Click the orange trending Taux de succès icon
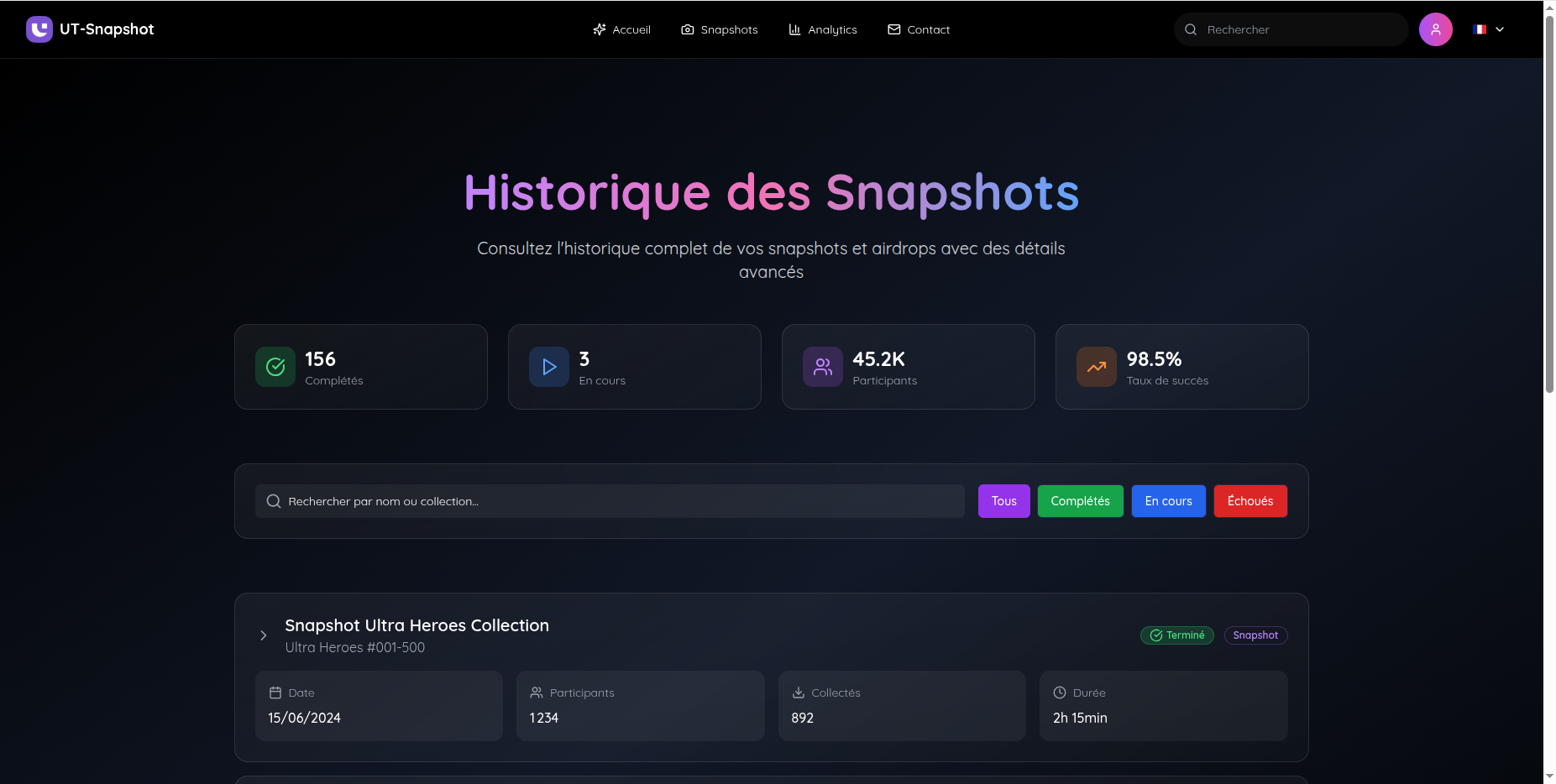Screen dimensions: 1556x784 click(1097, 367)
